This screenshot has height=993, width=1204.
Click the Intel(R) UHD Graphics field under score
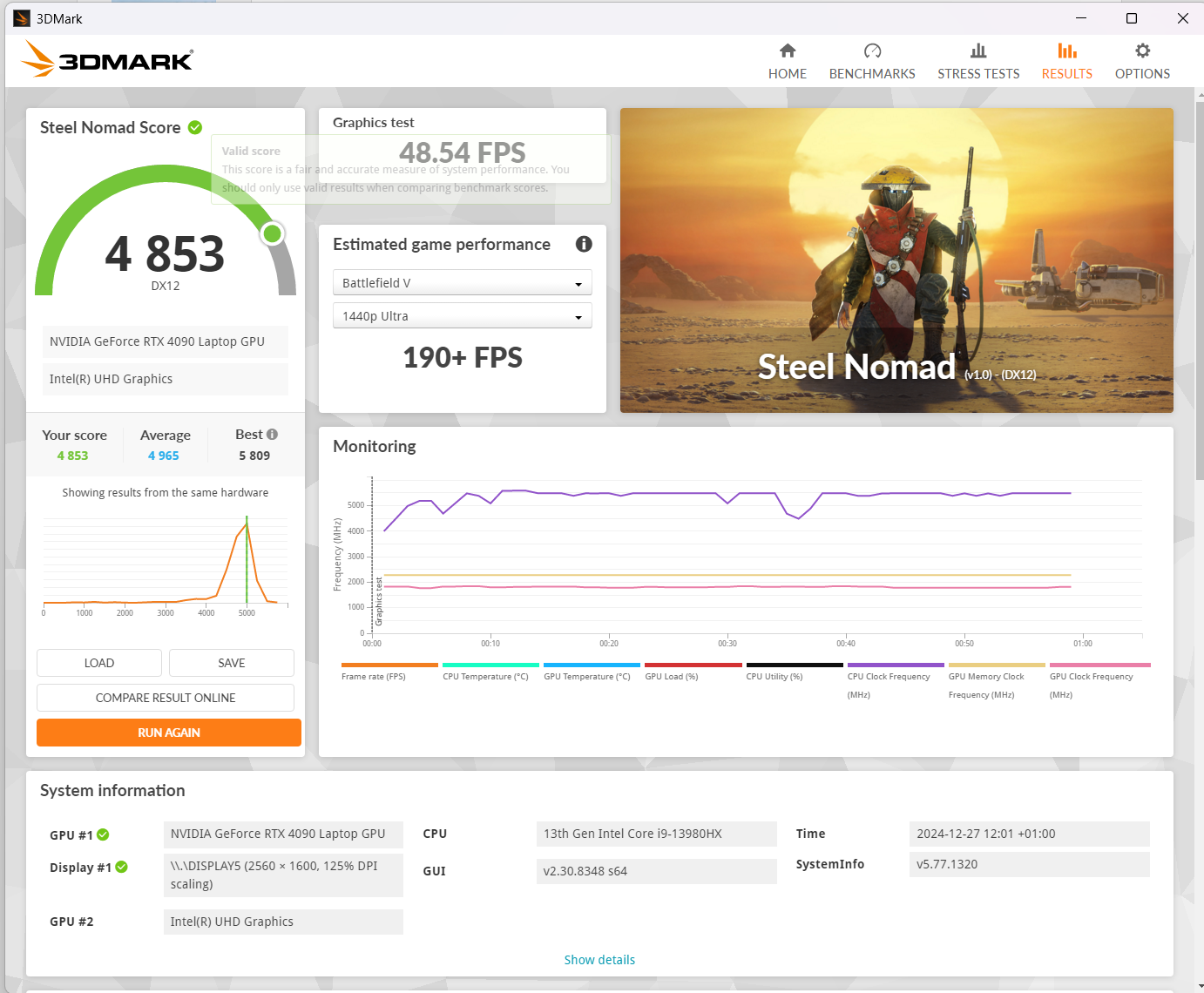(x=166, y=379)
